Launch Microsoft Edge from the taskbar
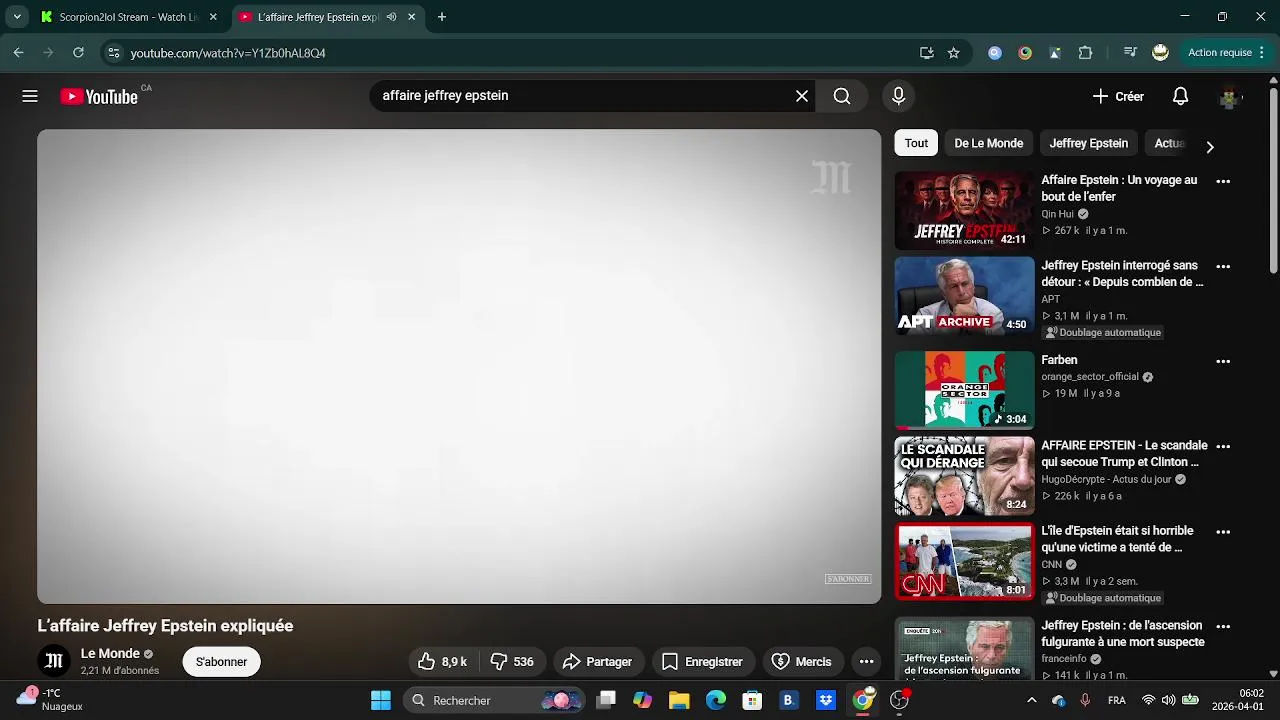The image size is (1280, 720). coord(716,700)
